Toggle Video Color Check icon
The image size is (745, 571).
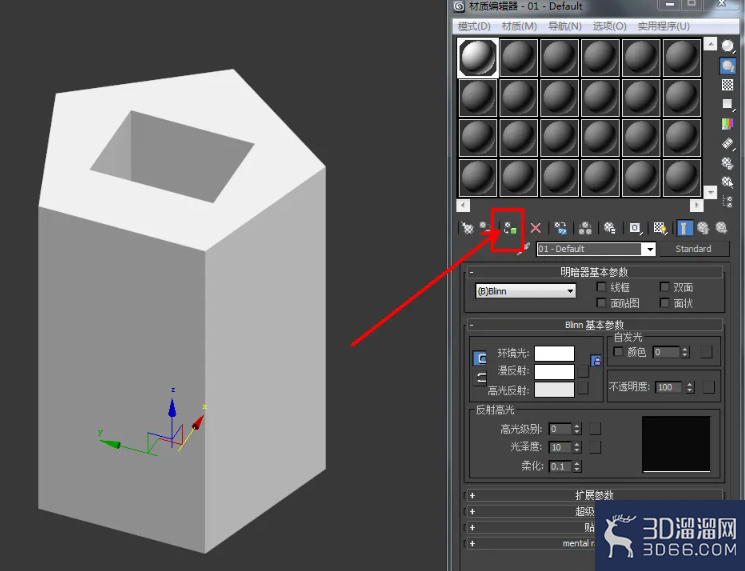[x=727, y=124]
